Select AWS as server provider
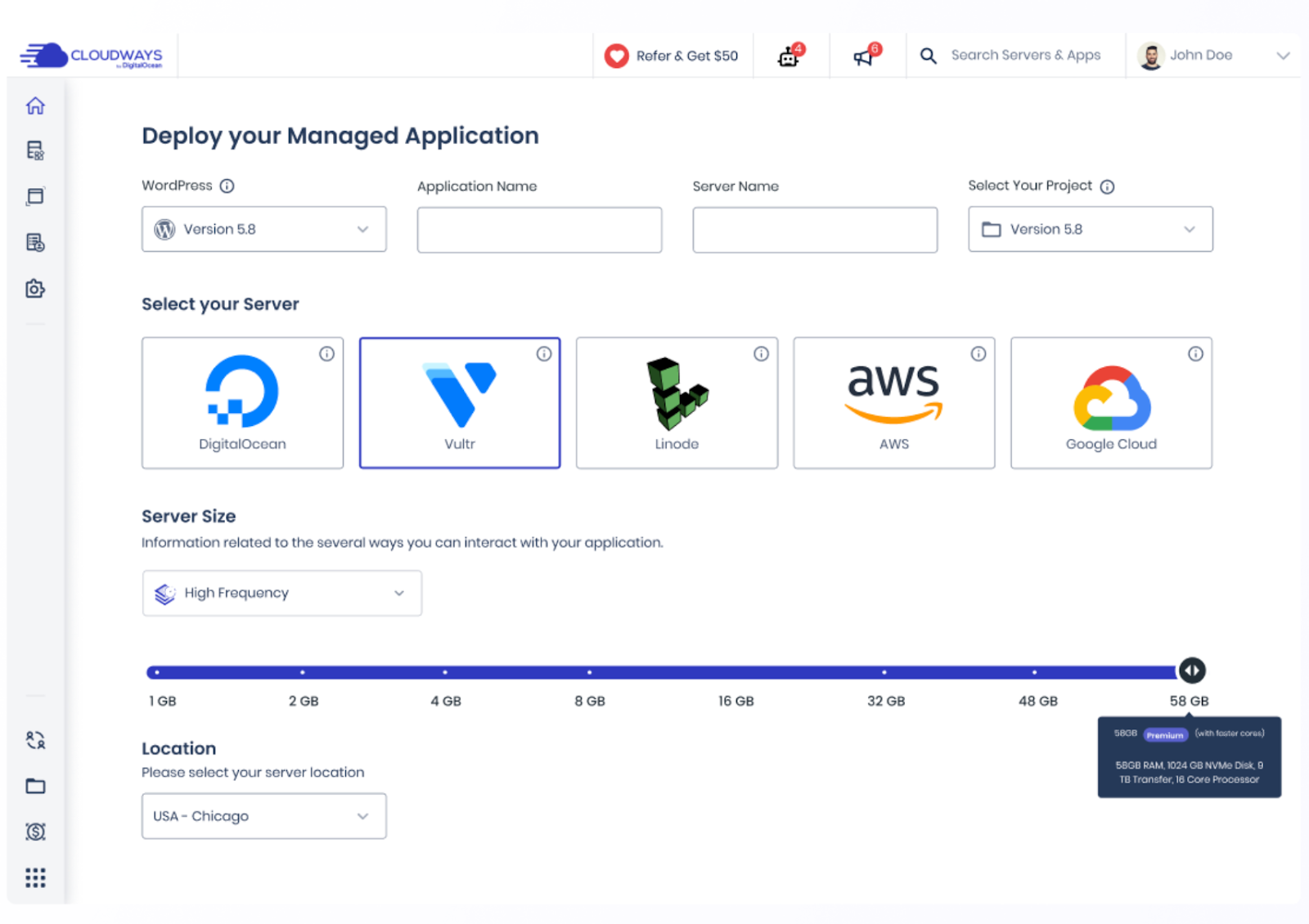1309x924 pixels. click(893, 403)
